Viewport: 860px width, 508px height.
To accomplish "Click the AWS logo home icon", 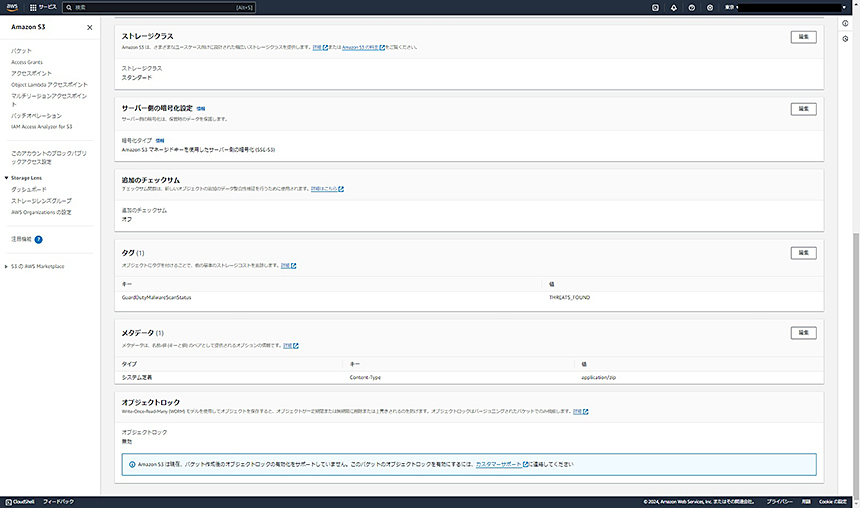I will pos(12,7).
